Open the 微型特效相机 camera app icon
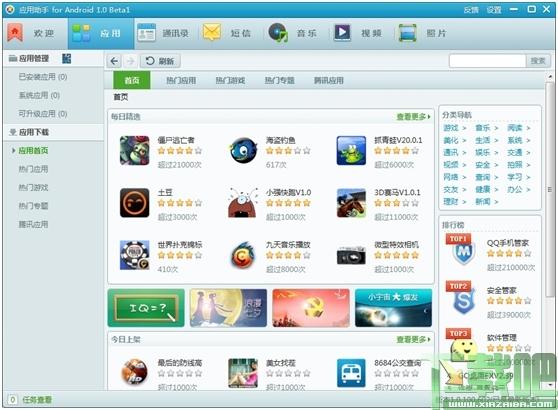 tap(351, 255)
